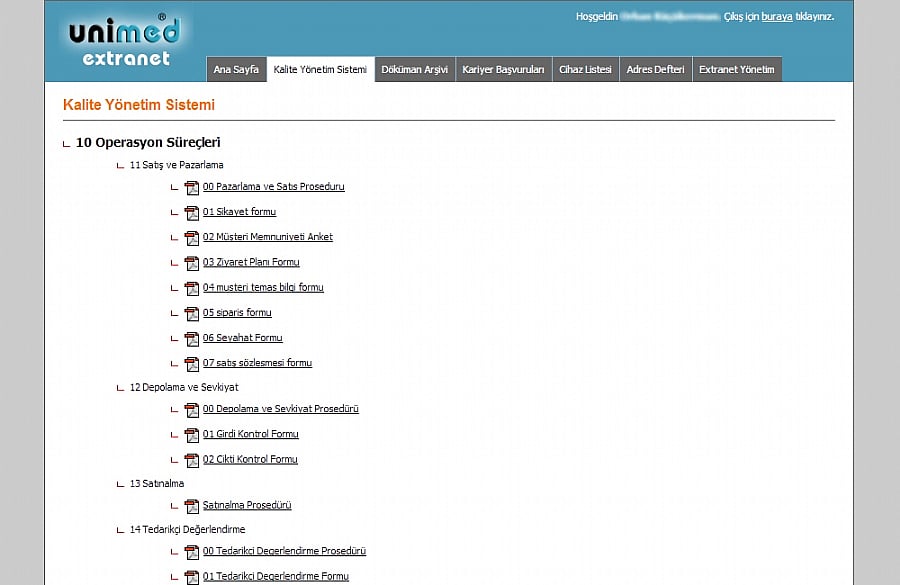Click PDF icon beside 00 Pazarlama ve Satış Proseduru
Viewport: 900px width, 585px height.
[x=192, y=188]
